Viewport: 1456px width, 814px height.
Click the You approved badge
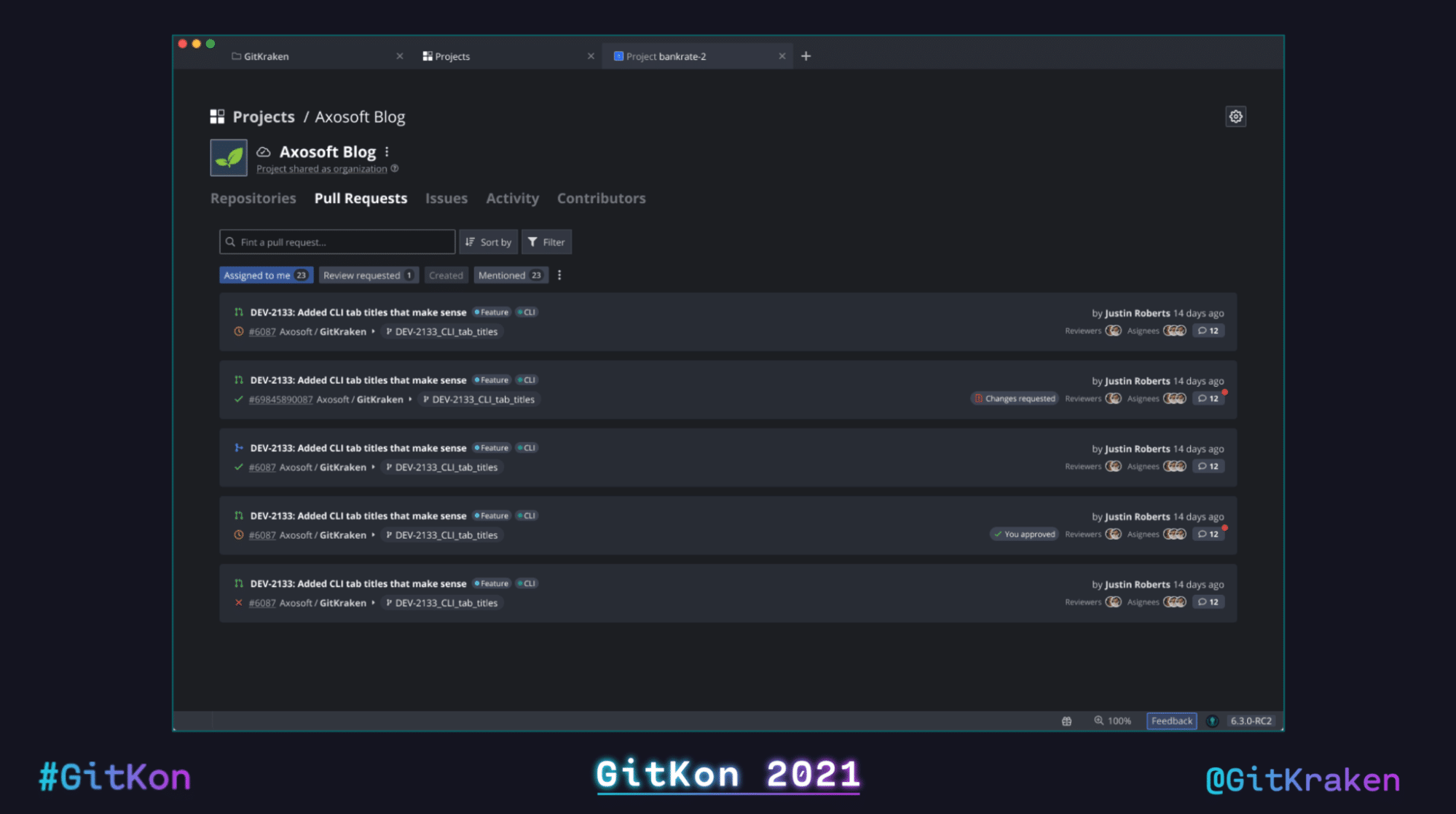(1024, 534)
